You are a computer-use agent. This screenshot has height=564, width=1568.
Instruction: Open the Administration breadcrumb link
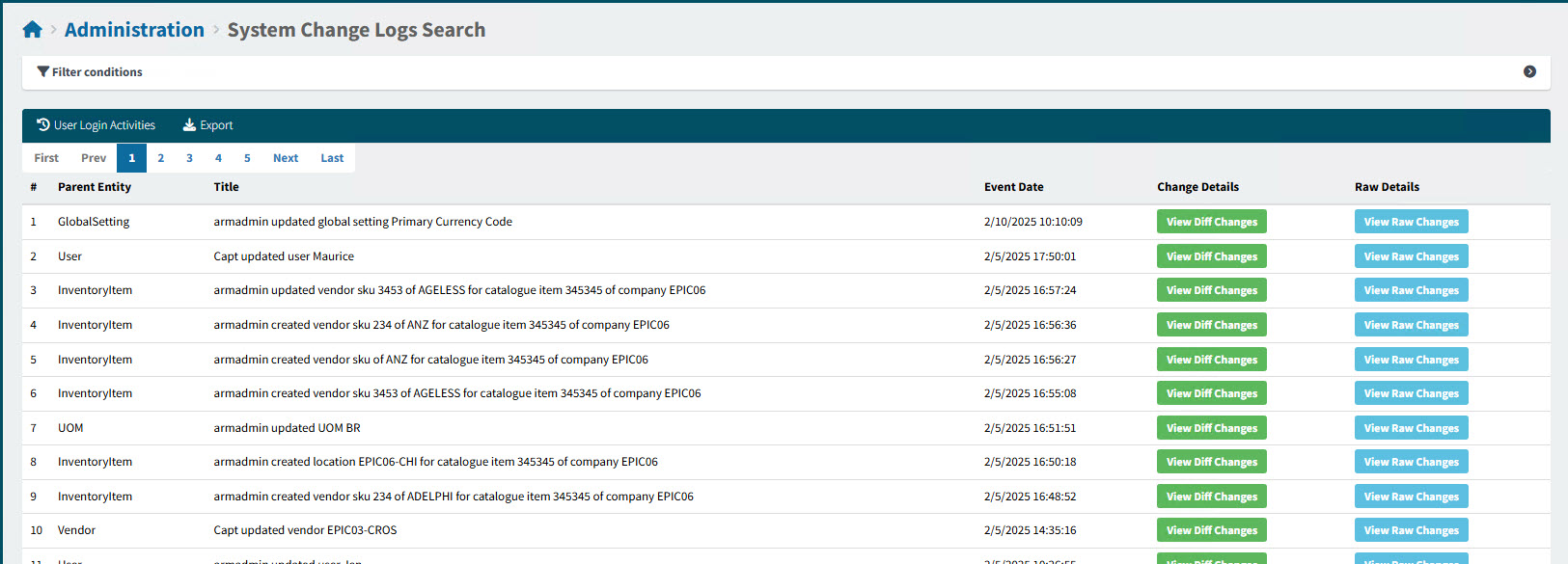tap(134, 30)
